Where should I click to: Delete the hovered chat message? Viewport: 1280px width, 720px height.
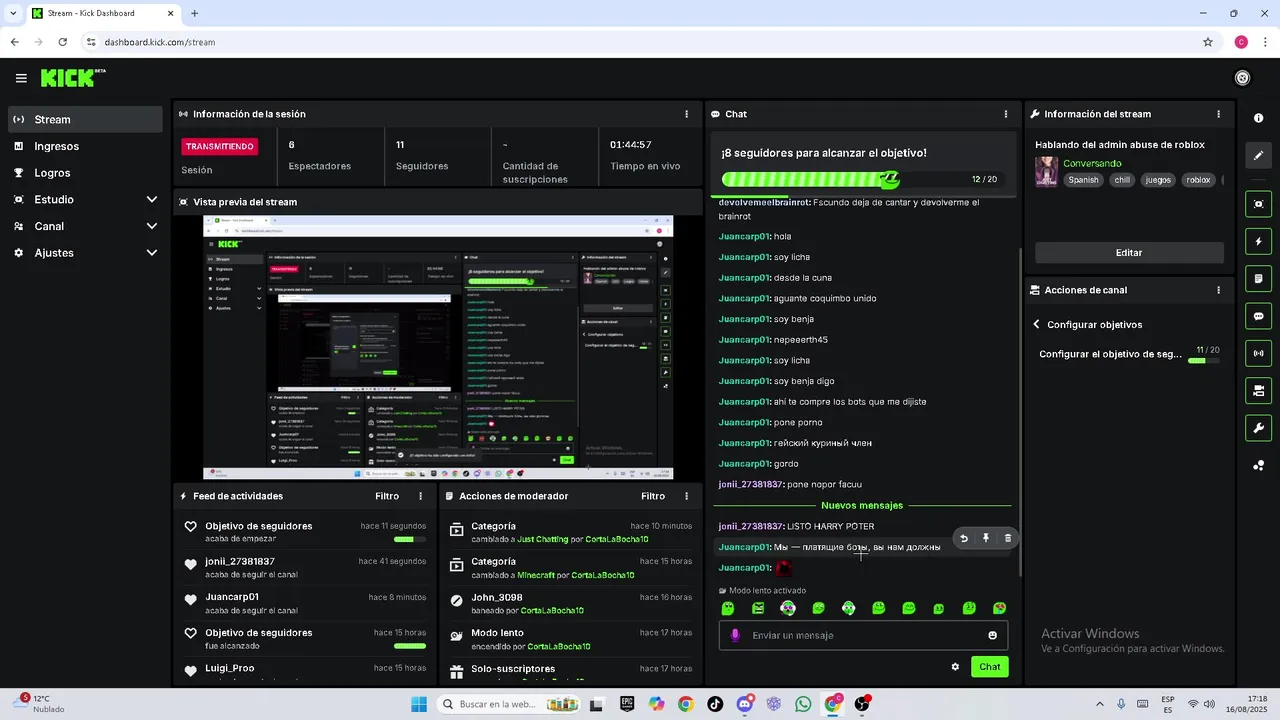(x=1007, y=538)
